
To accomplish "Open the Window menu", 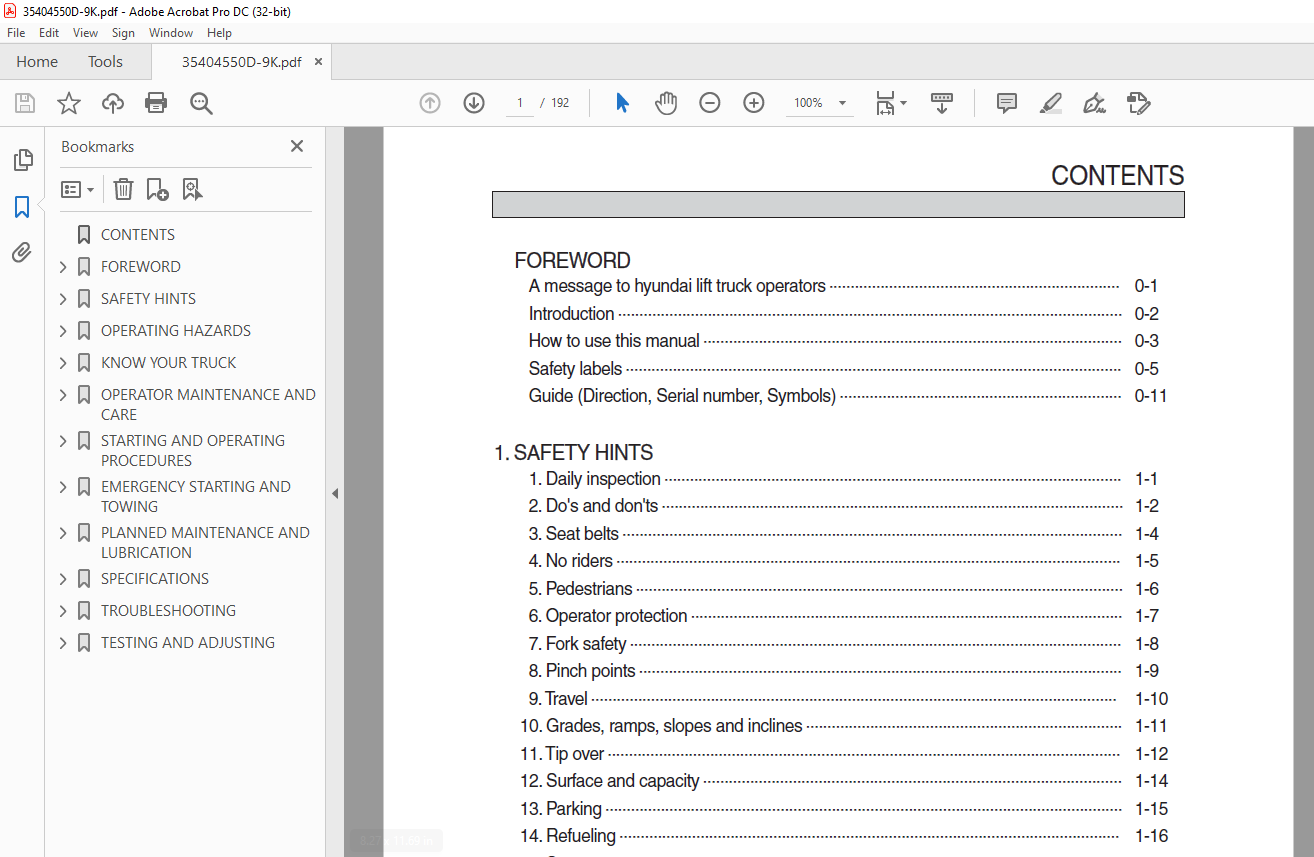I will [171, 33].
